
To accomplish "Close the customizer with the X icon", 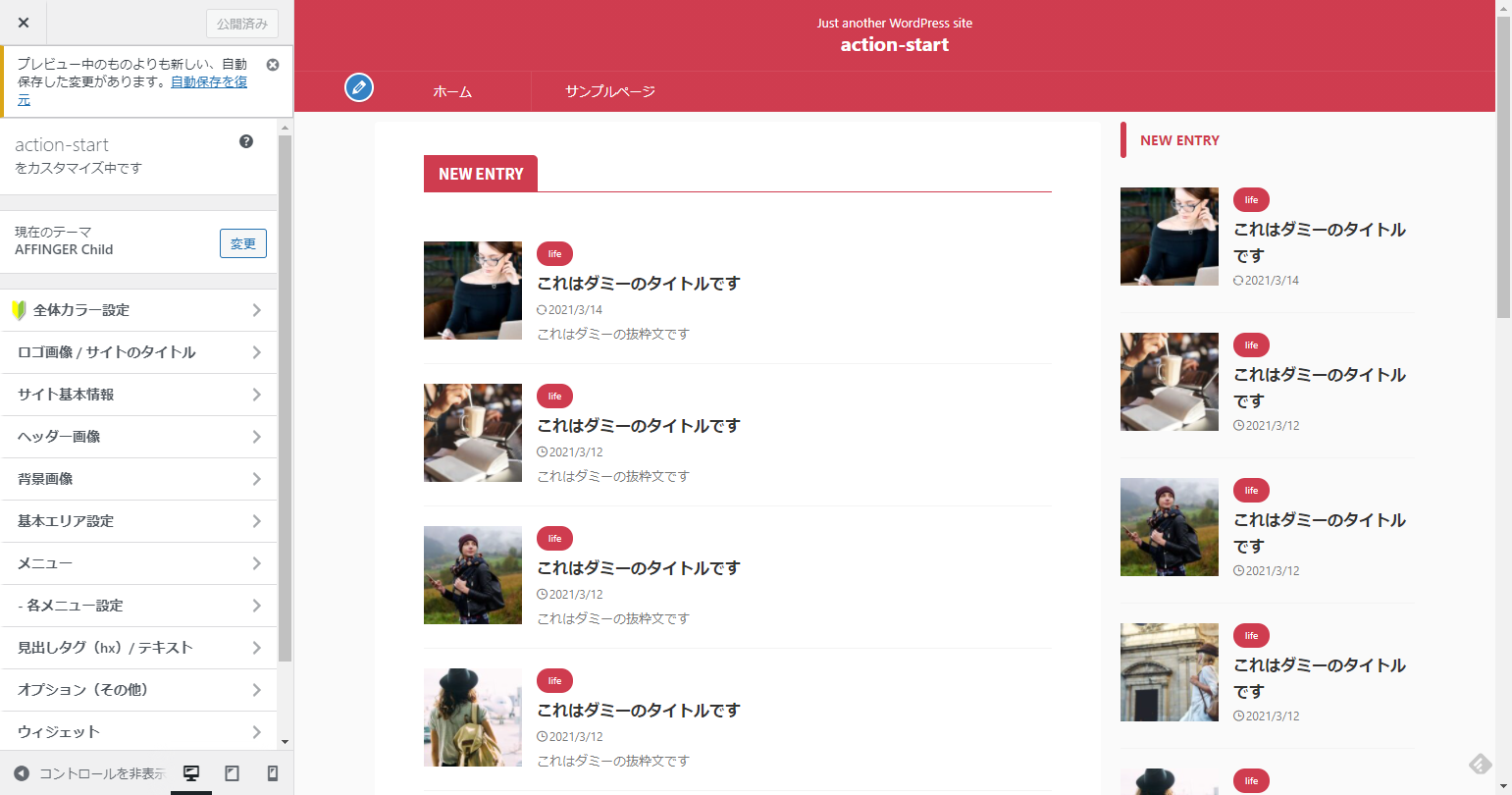I will click(x=24, y=23).
